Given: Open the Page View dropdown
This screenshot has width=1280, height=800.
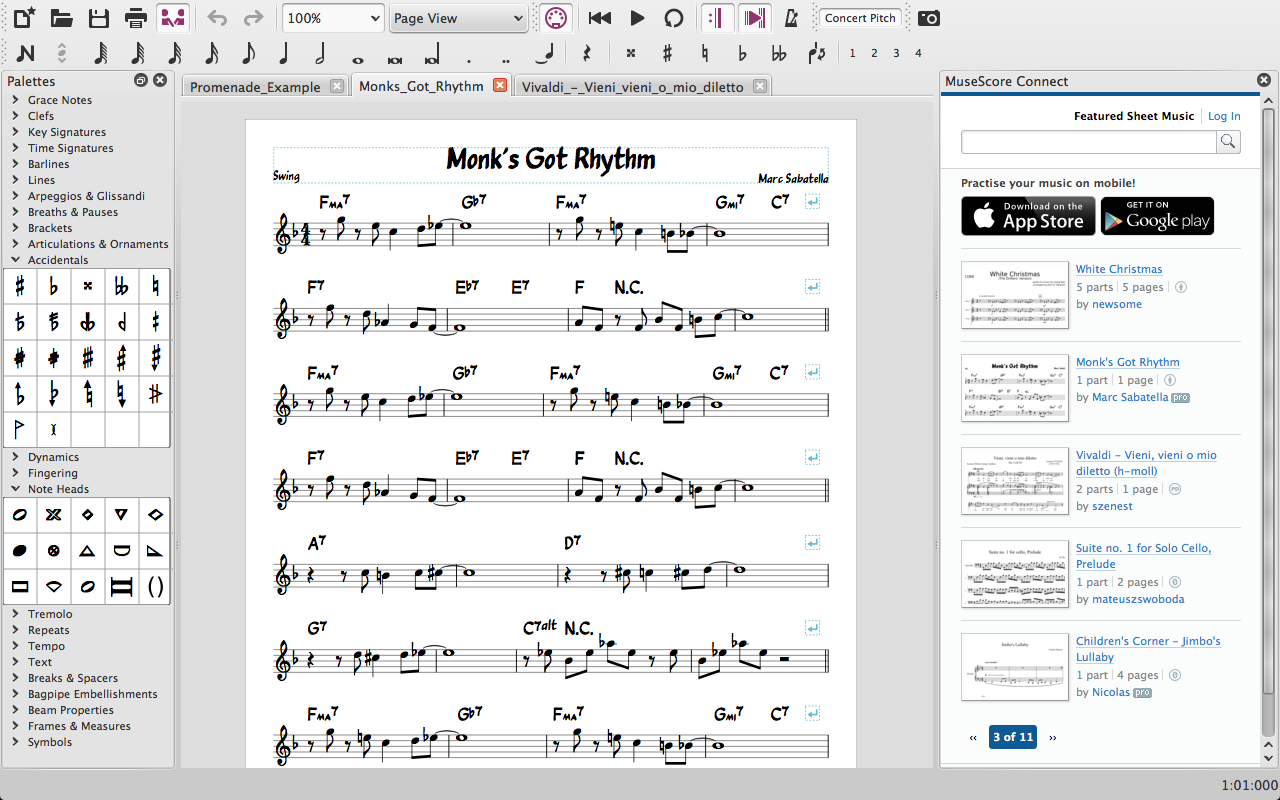Looking at the screenshot, I should (x=458, y=17).
